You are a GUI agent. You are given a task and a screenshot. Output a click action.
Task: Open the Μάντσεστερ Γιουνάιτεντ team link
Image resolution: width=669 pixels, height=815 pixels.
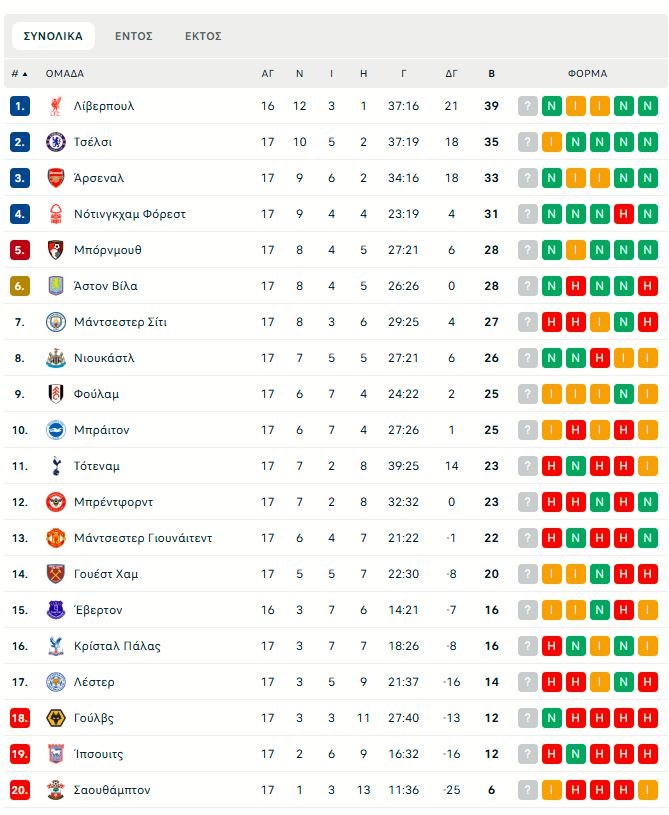click(x=143, y=538)
